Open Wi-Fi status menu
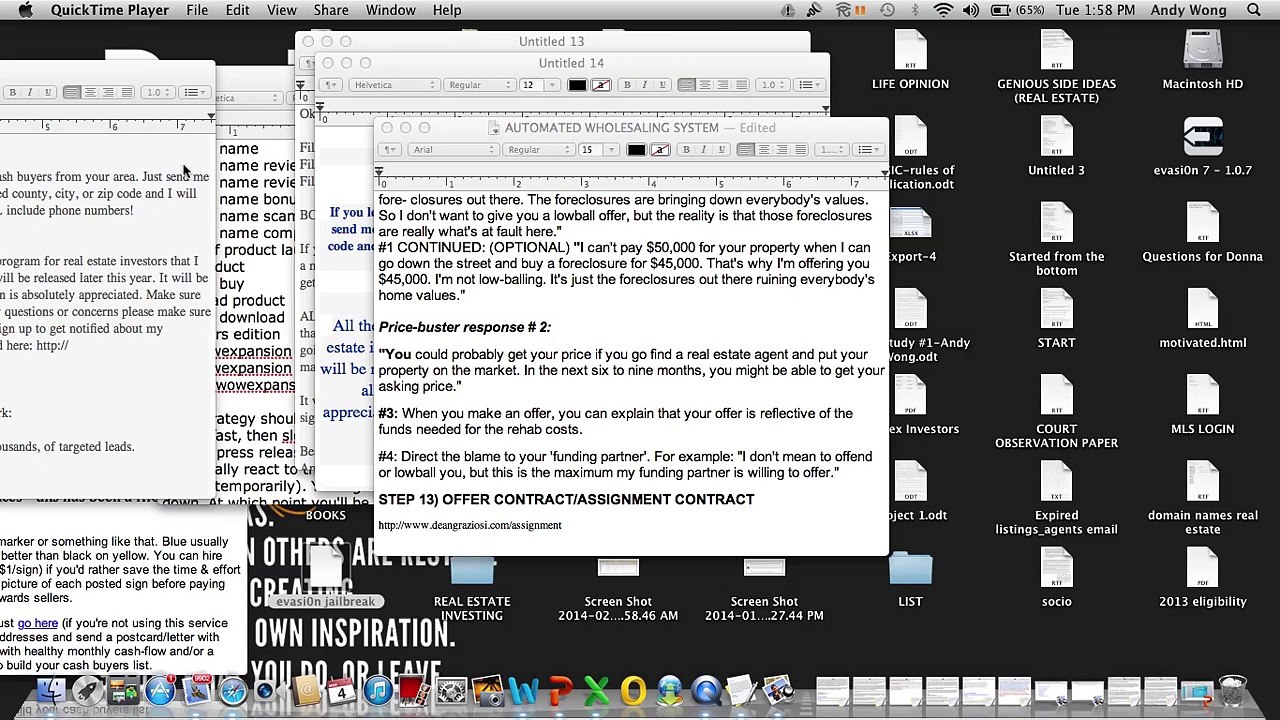 click(943, 10)
